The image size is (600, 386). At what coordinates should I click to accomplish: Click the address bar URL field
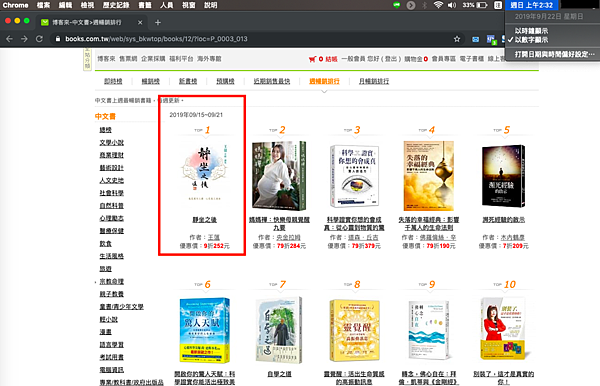click(x=253, y=39)
